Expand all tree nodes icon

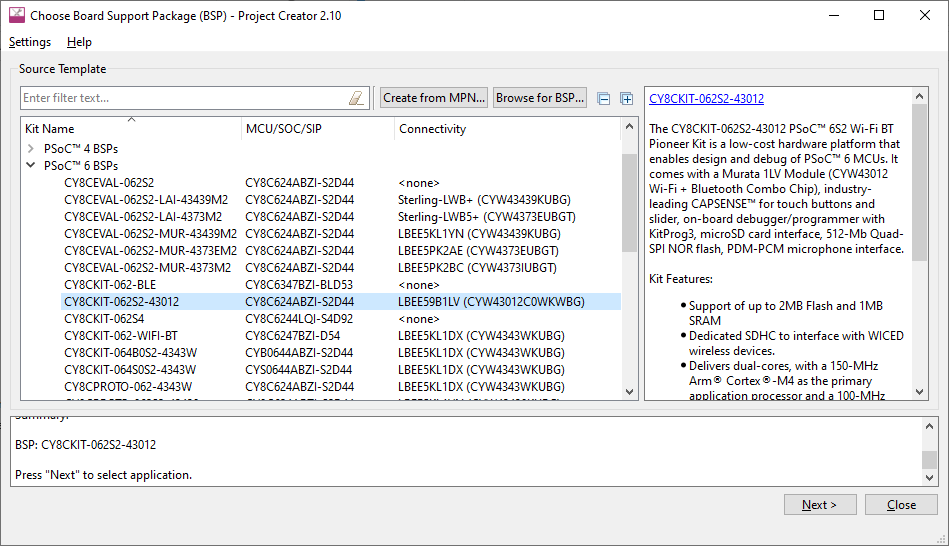pyautogui.click(x=626, y=99)
